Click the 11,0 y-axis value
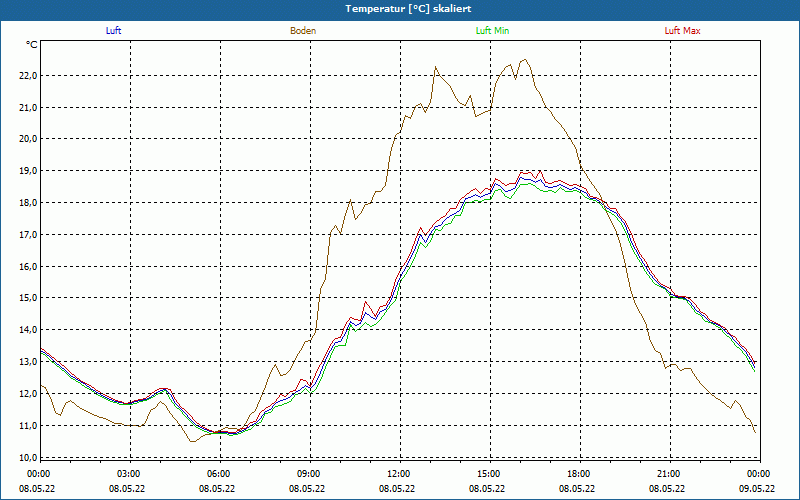The image size is (800, 500). click(x=28, y=426)
